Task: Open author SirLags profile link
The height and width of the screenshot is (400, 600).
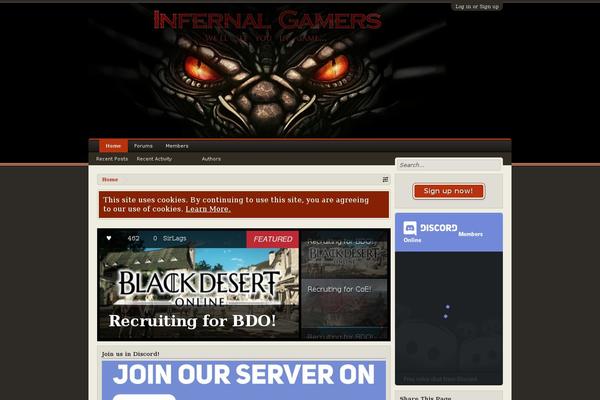Action: [x=174, y=238]
